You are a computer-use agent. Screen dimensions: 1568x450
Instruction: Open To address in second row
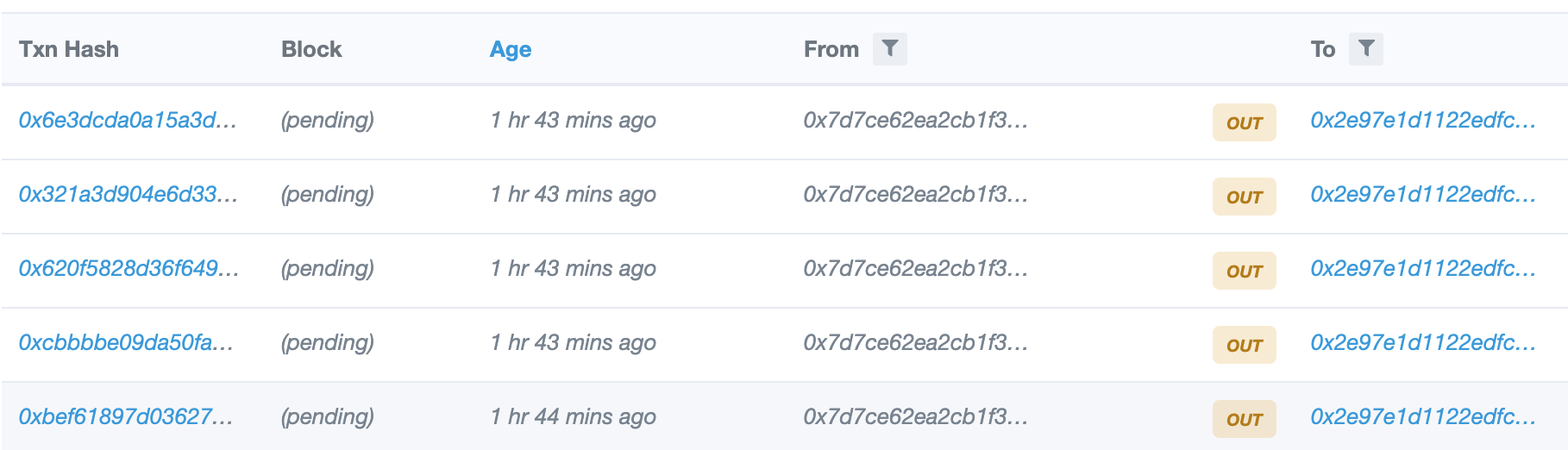1423,194
